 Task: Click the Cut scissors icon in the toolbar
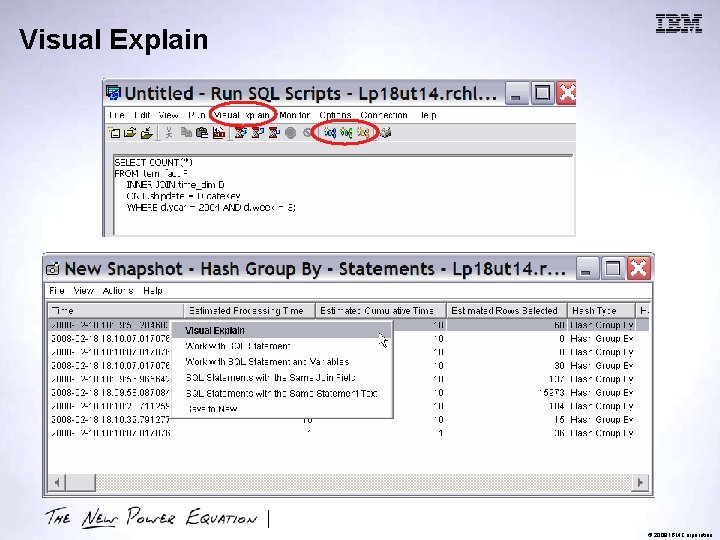pos(169,133)
